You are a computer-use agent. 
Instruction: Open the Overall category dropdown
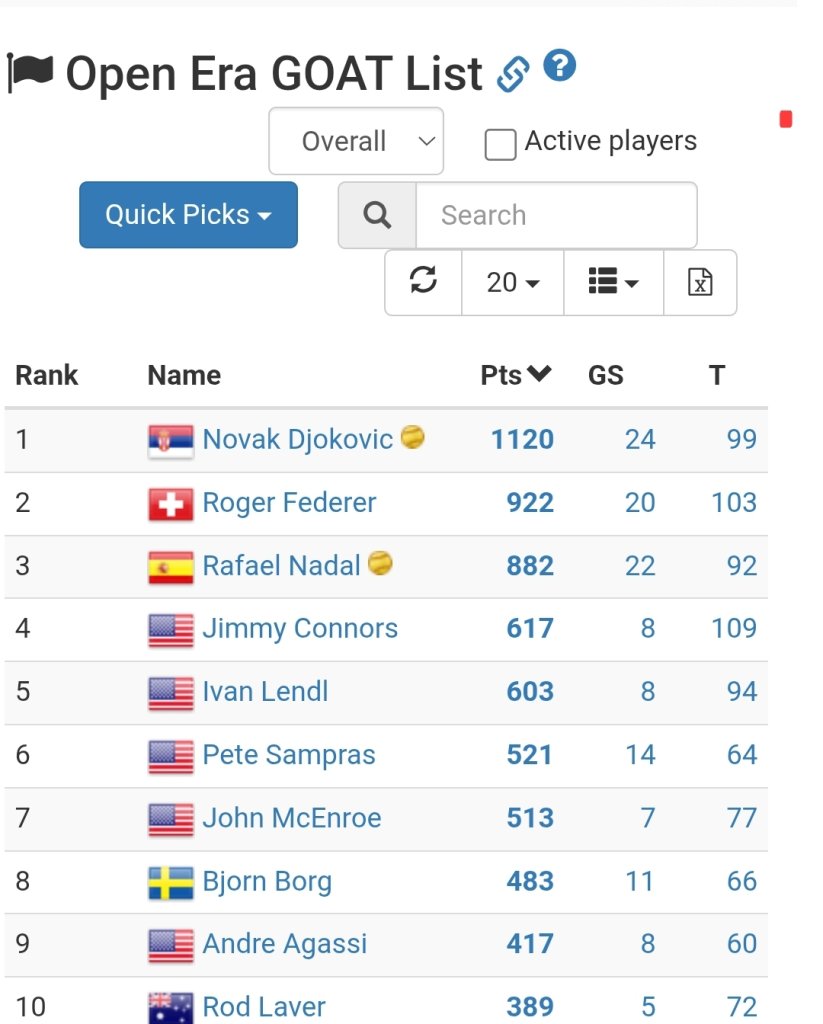tap(356, 141)
